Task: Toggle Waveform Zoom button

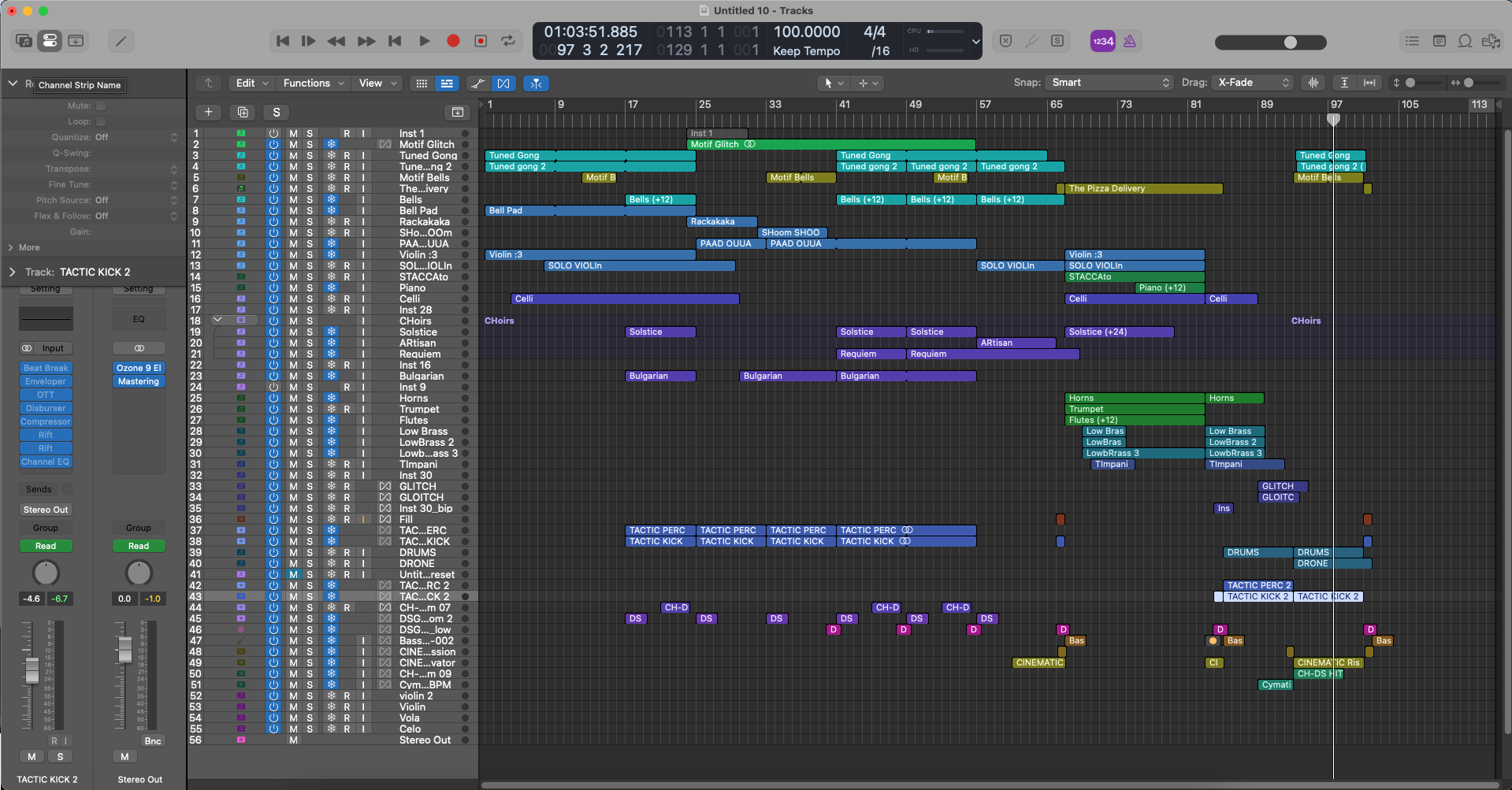Action: [1313, 83]
